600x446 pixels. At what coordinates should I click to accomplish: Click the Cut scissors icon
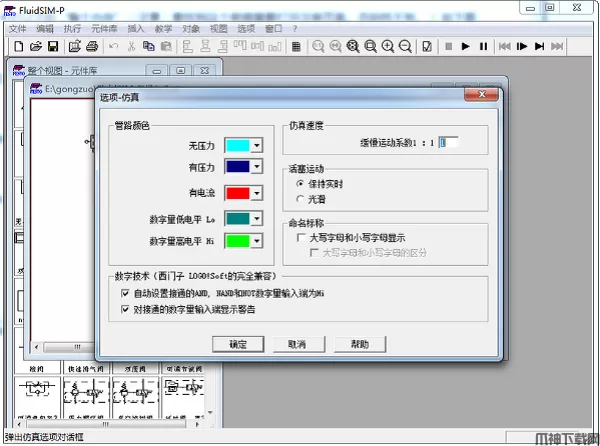[x=131, y=46]
